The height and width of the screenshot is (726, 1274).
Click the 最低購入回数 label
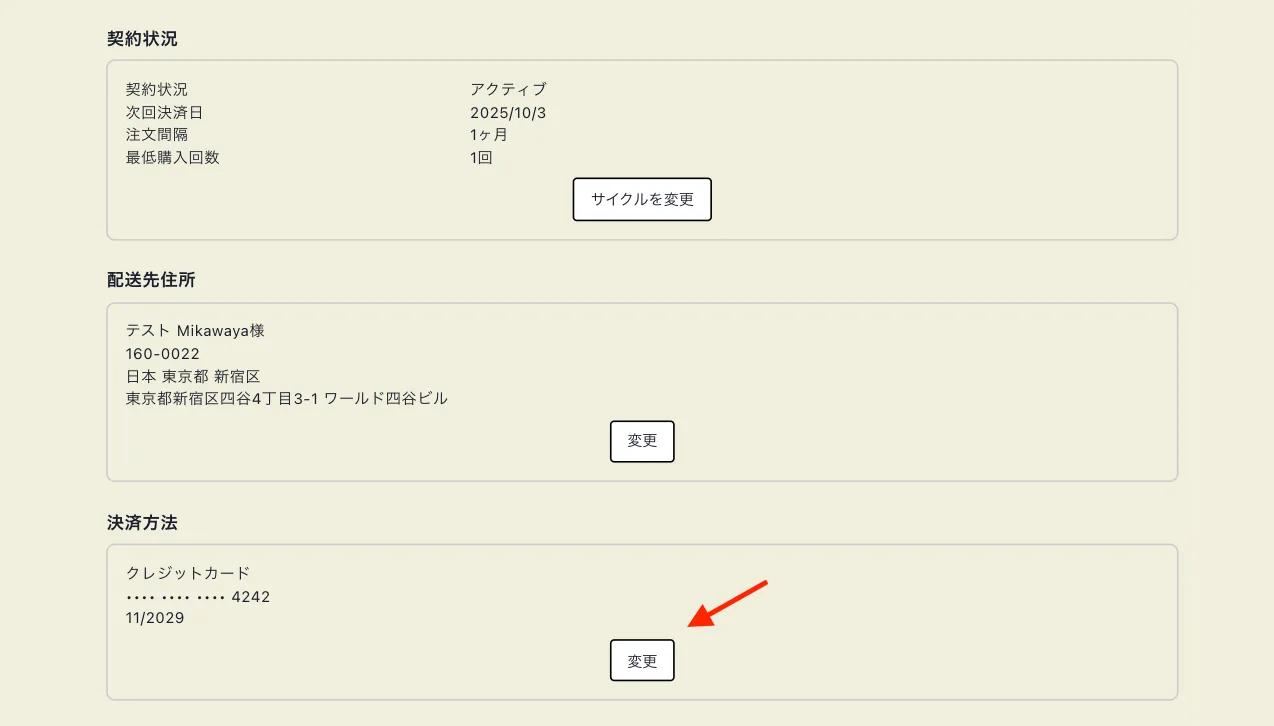point(172,157)
